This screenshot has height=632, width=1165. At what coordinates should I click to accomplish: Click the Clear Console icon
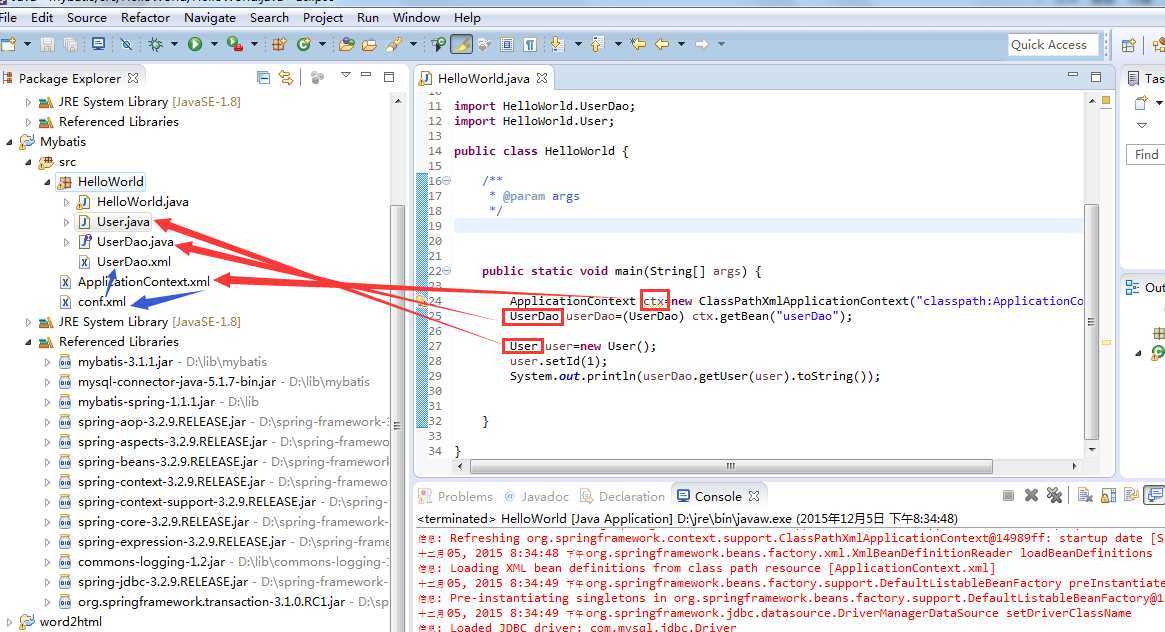[x=1086, y=495]
